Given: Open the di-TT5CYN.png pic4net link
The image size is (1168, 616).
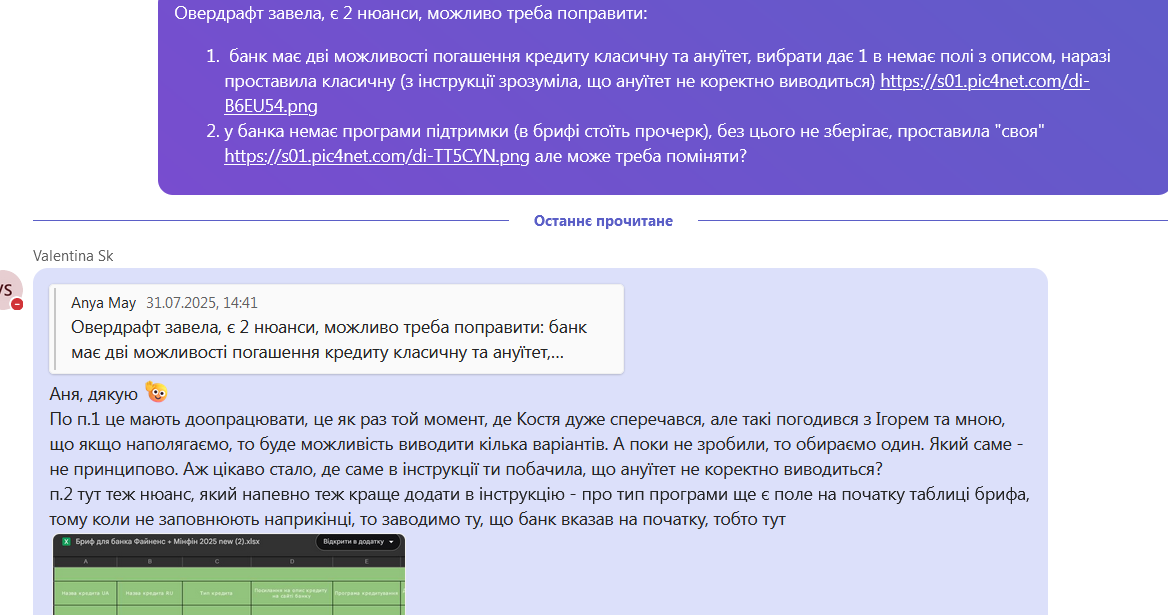Looking at the screenshot, I should pos(377,156).
